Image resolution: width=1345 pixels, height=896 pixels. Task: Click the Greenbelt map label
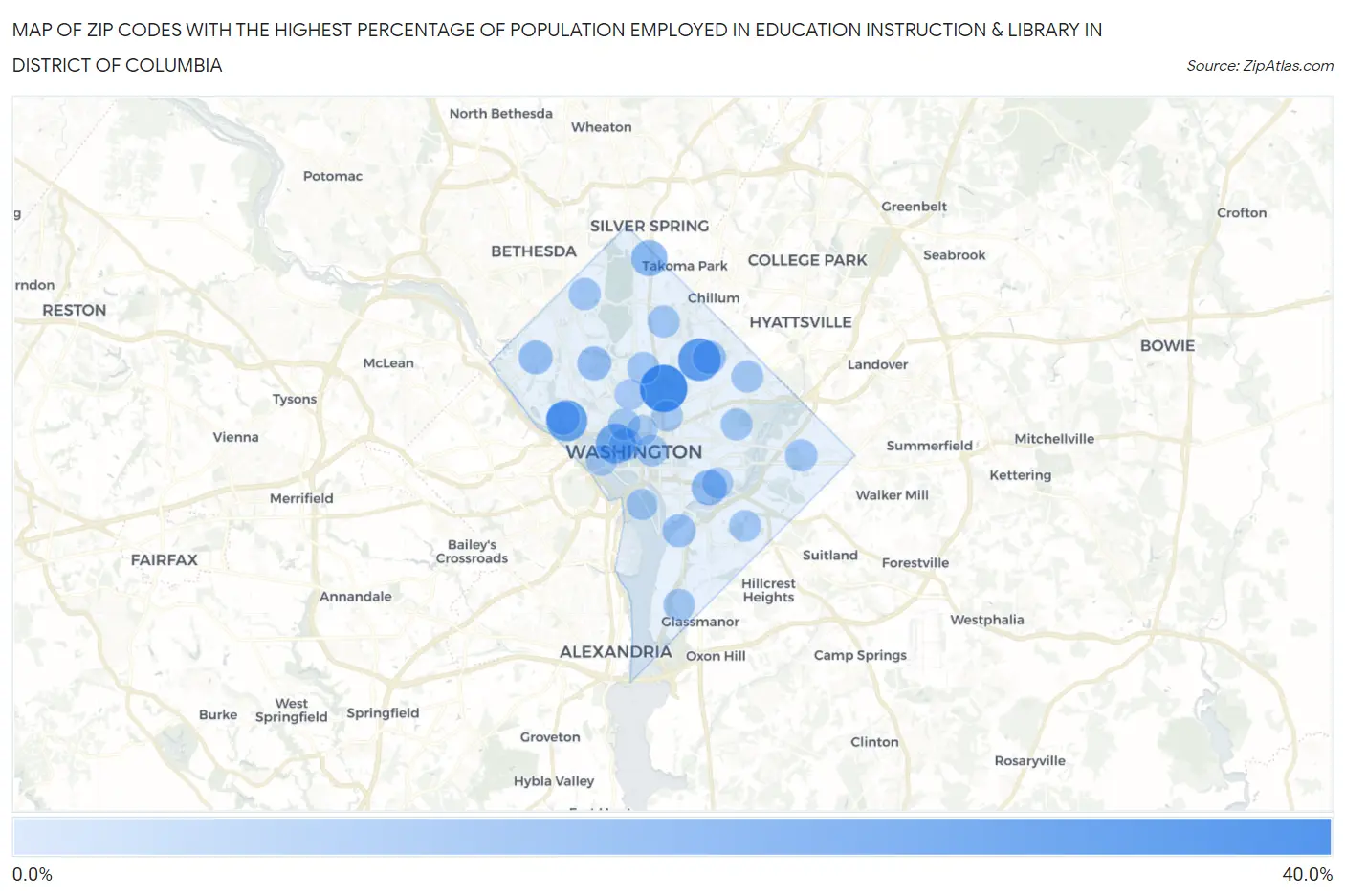915,207
